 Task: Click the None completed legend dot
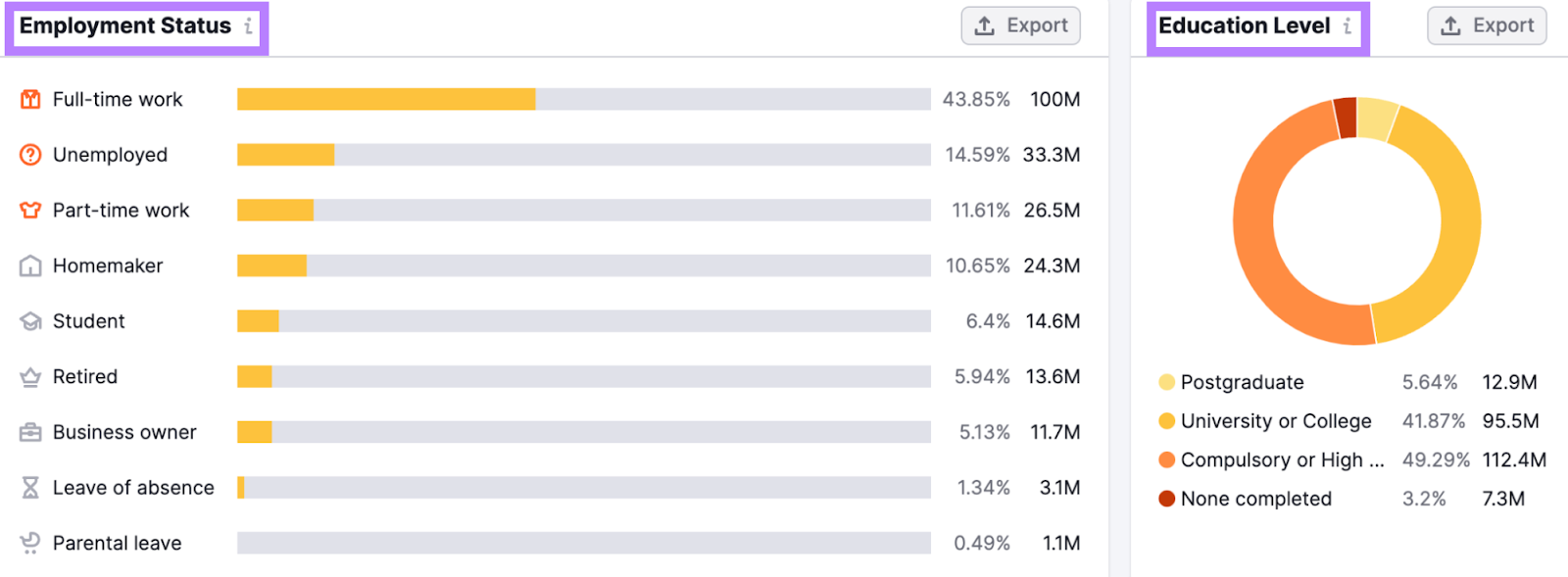pos(1166,499)
